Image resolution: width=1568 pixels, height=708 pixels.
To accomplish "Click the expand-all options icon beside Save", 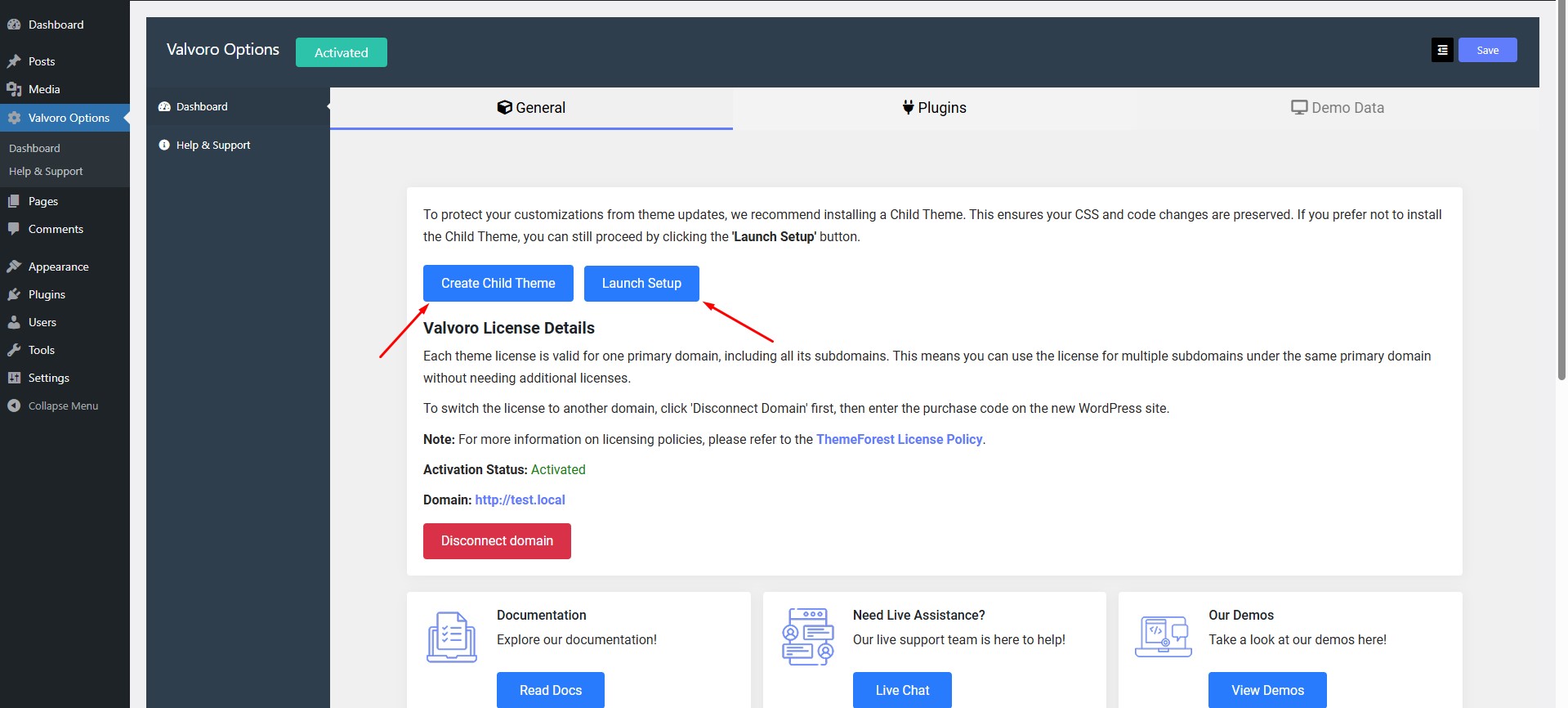I will pos(1442,51).
